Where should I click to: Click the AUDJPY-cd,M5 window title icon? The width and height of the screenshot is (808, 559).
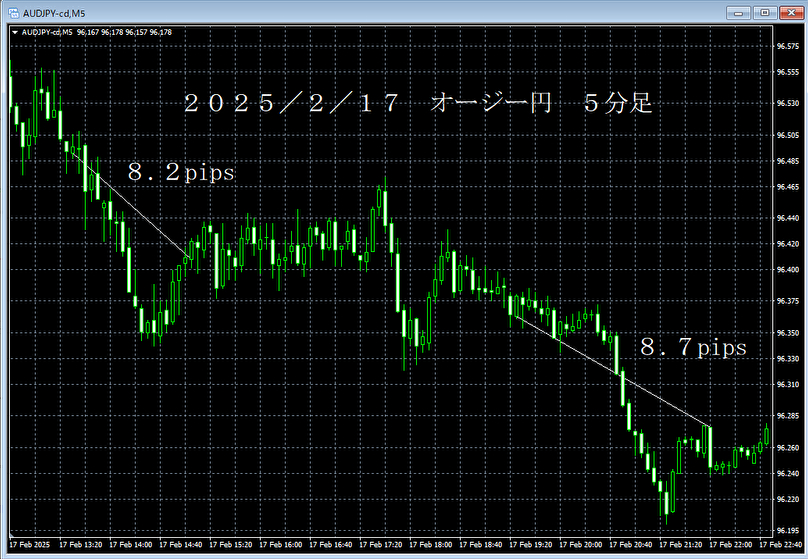13,13
